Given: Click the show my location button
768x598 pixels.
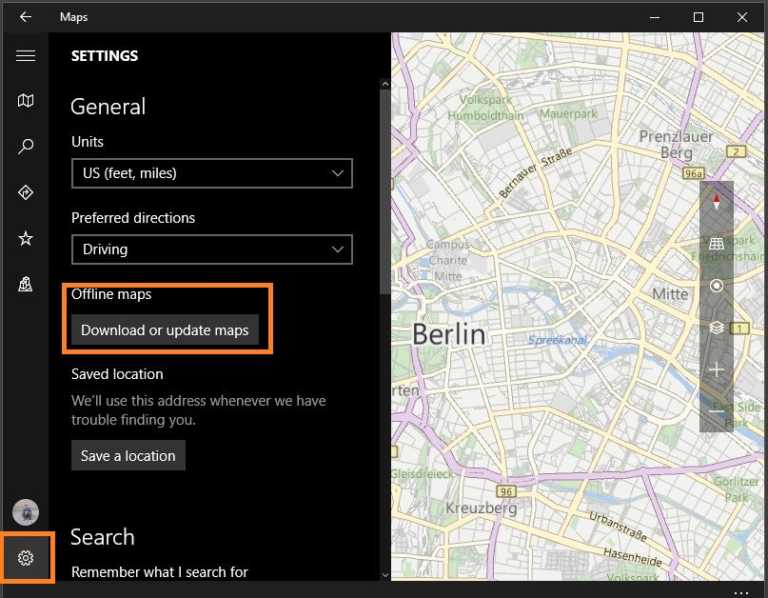Looking at the screenshot, I should coord(716,286).
